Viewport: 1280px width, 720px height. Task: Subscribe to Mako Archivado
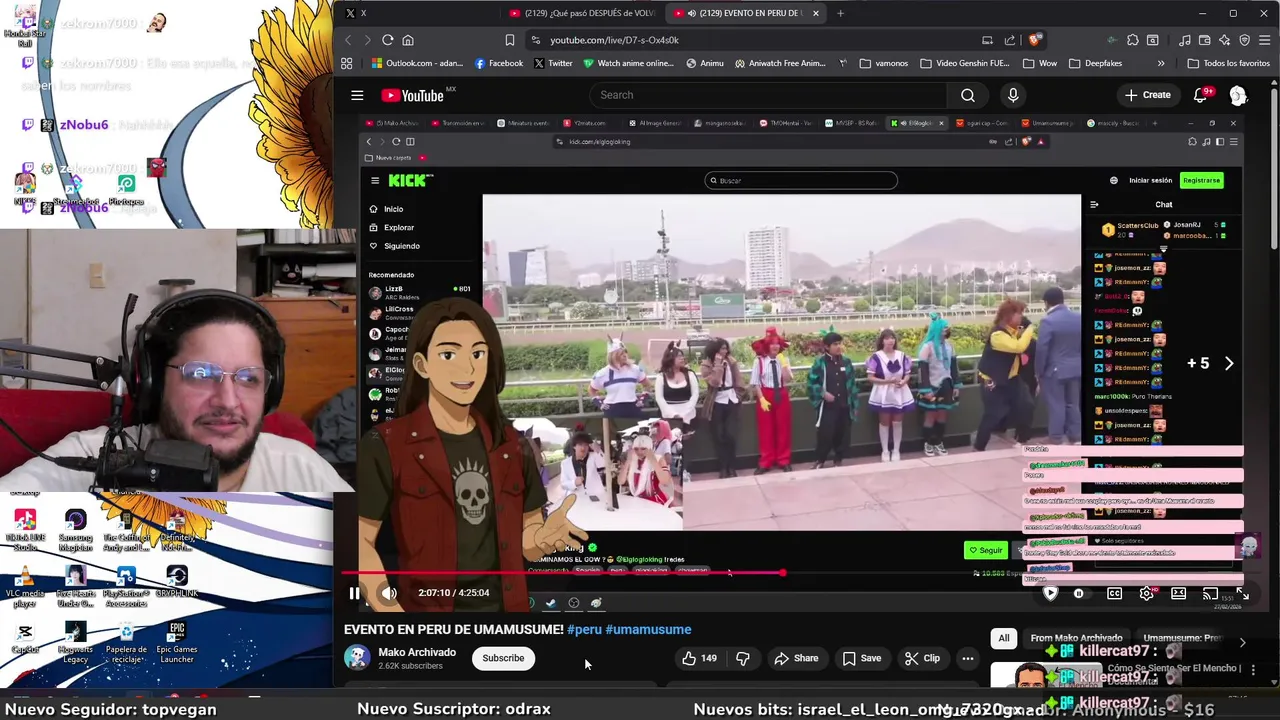click(503, 658)
